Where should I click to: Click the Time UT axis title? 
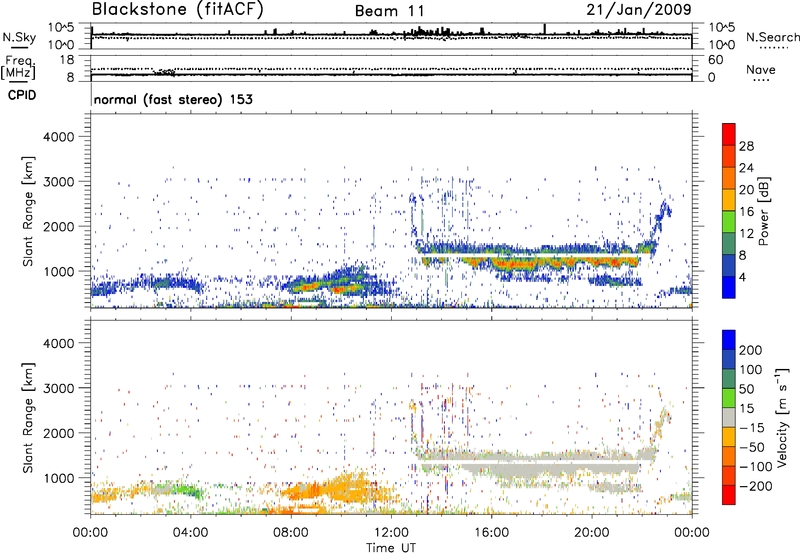pos(391,548)
